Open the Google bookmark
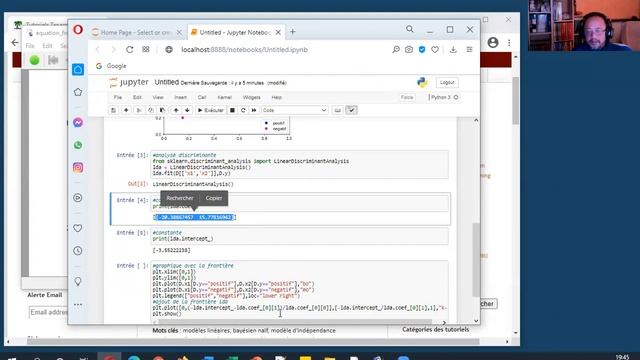Screen dimensions: 640x360 pyautogui.click(x=111, y=66)
